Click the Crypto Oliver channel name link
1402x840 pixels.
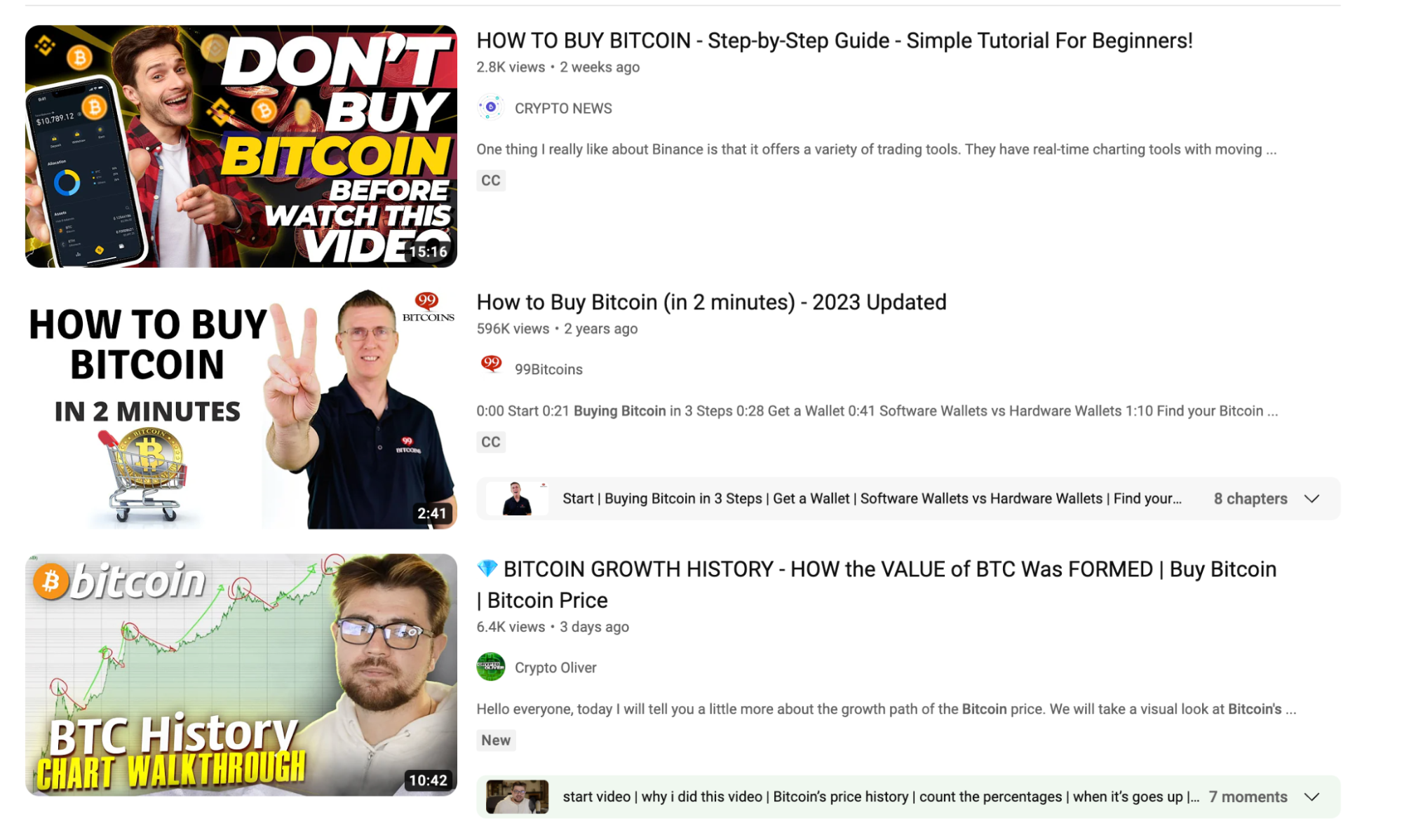tap(555, 667)
